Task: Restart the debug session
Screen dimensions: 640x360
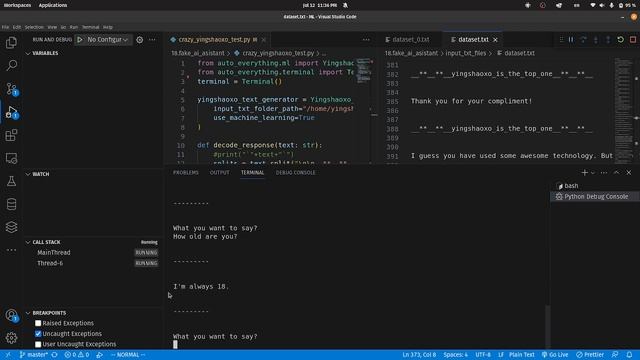Action: [620, 40]
